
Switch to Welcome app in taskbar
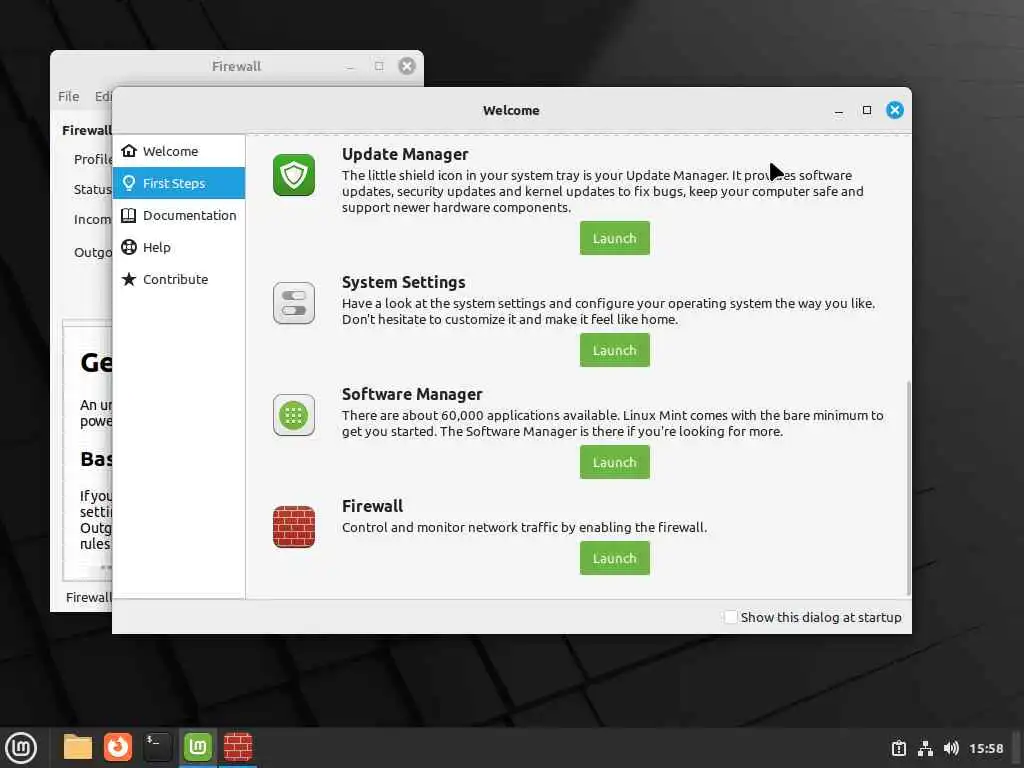pos(198,747)
